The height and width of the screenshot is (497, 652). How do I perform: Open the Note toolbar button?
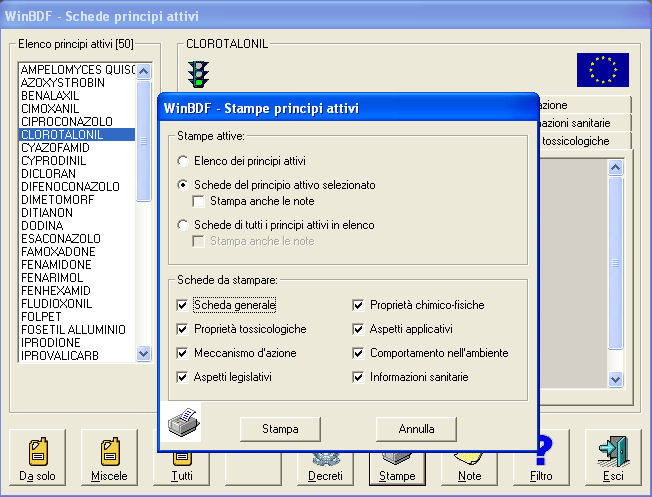[469, 469]
